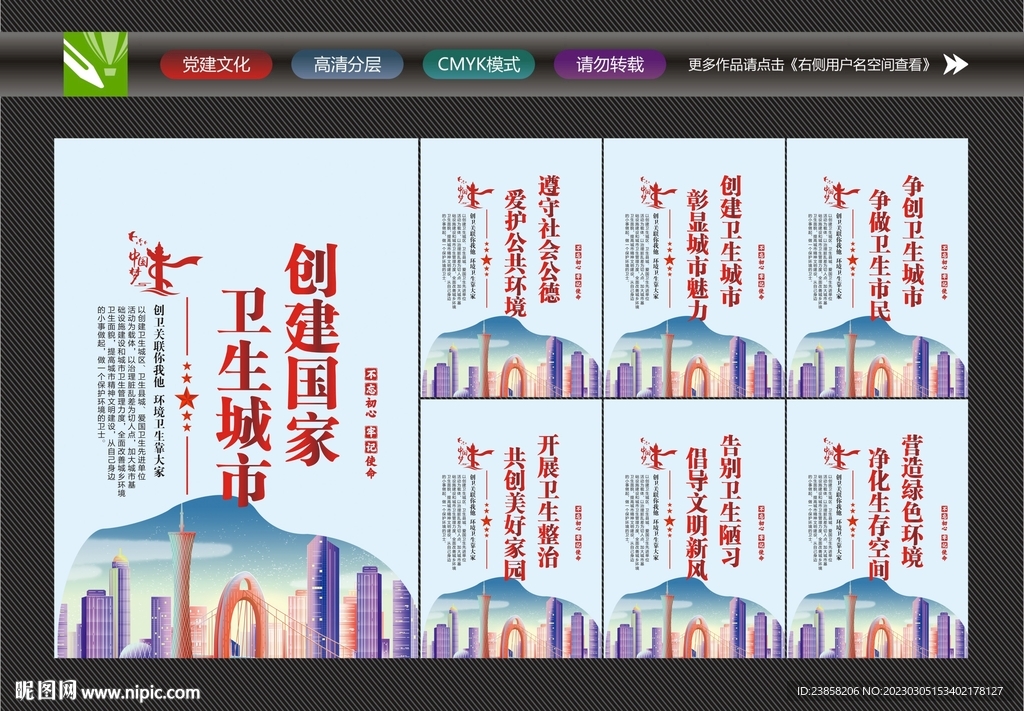
Task: Toggle the 高清分层 layered-file tag
Action: click(346, 64)
